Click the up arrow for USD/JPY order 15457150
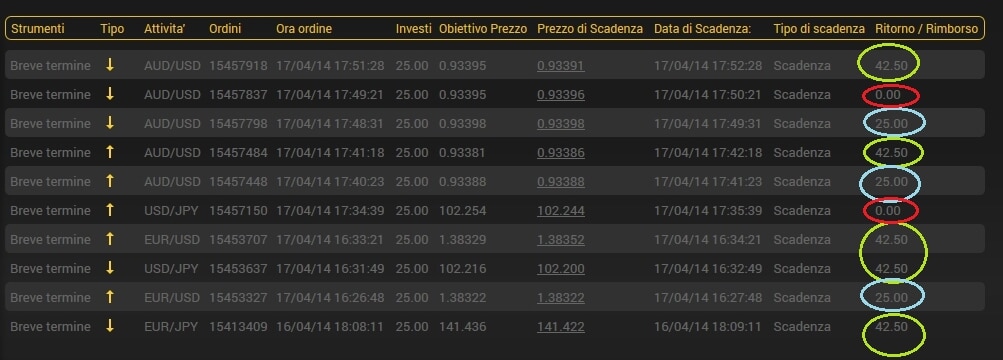 (x=110, y=210)
